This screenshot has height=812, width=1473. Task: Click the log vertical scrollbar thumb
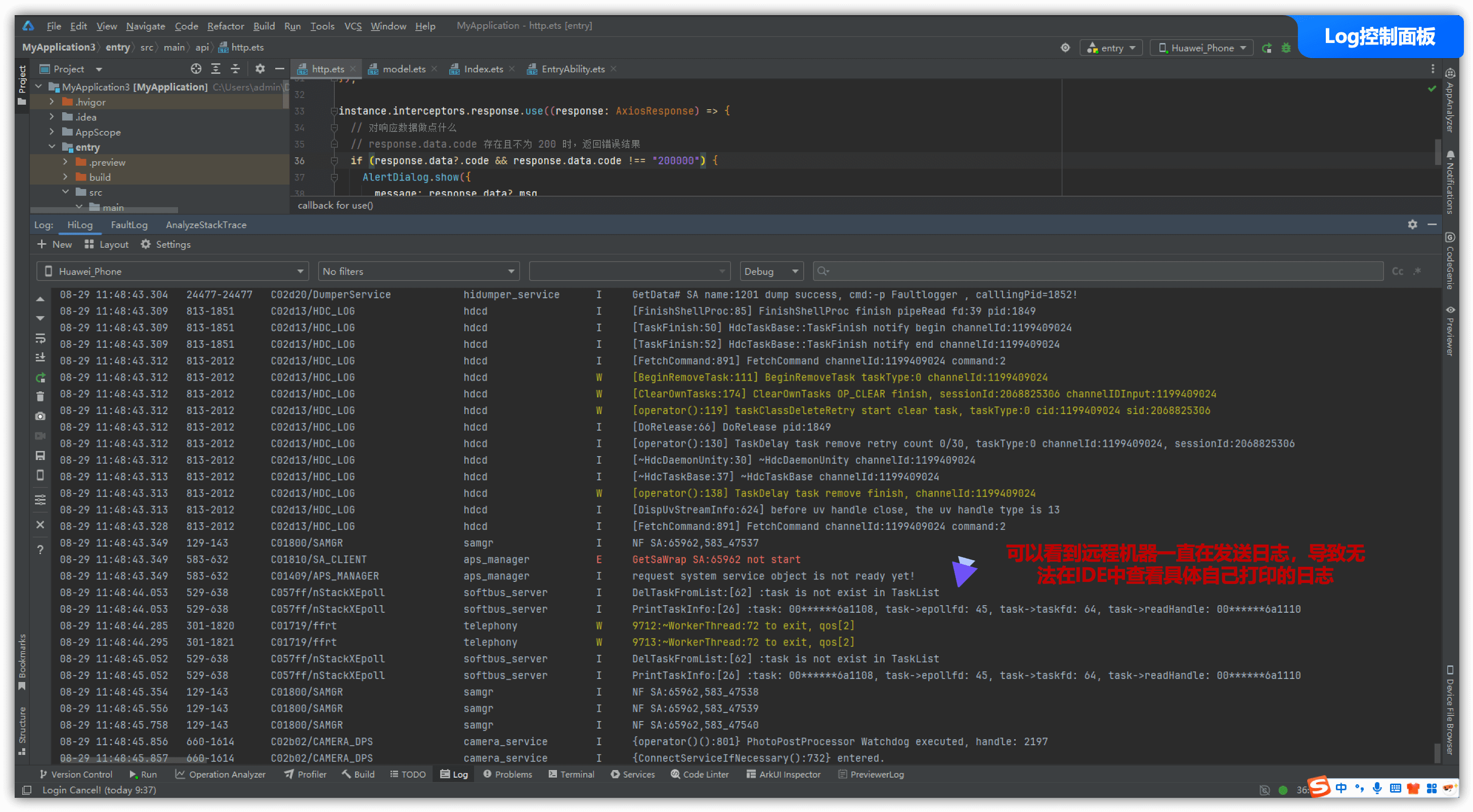(x=1437, y=753)
